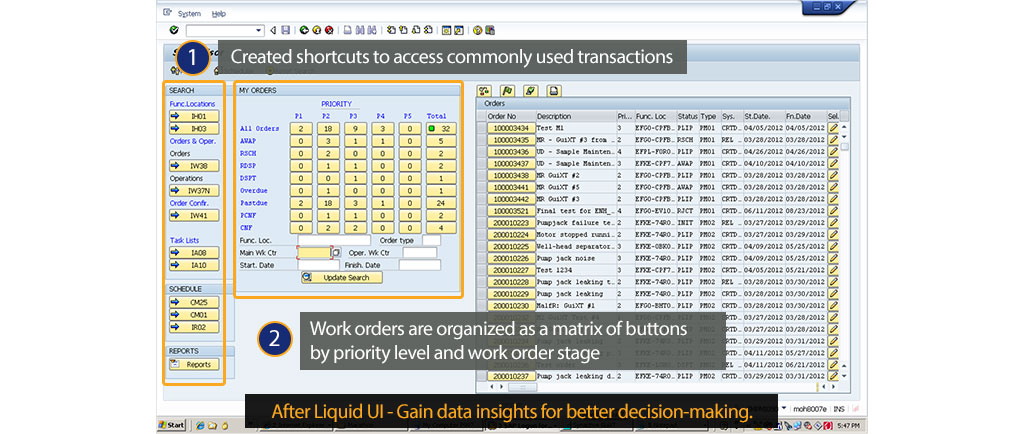Select row checkbox for order 200010223
The image size is (1024, 434).
[x=481, y=222]
